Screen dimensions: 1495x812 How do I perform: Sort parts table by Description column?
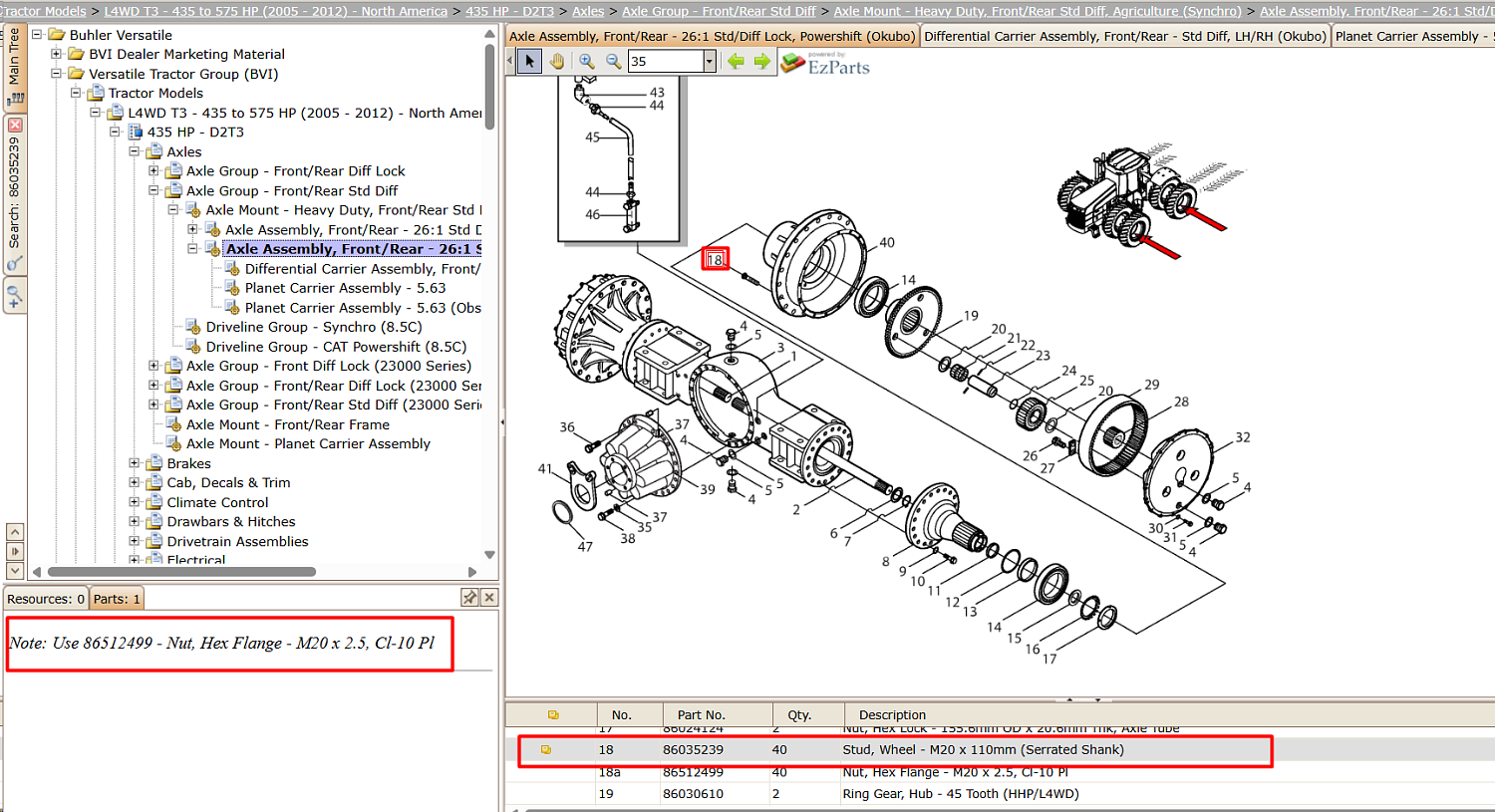point(1169,715)
